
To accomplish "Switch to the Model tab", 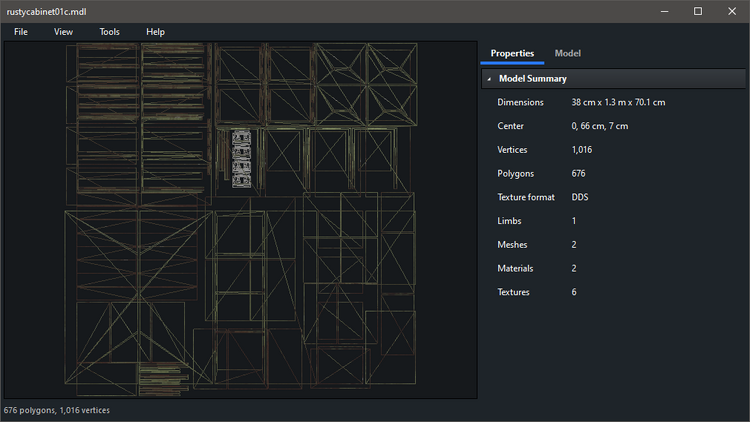I will pyautogui.click(x=568, y=54).
